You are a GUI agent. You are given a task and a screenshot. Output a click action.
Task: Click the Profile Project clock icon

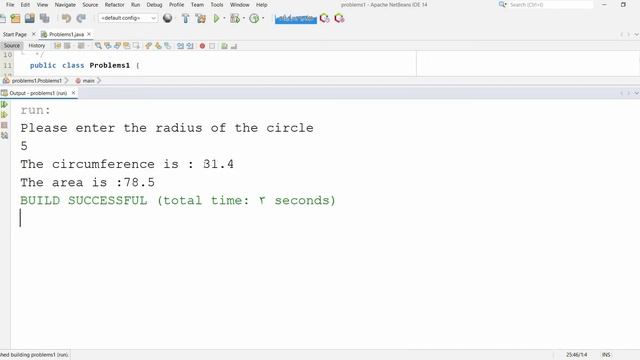click(x=254, y=18)
